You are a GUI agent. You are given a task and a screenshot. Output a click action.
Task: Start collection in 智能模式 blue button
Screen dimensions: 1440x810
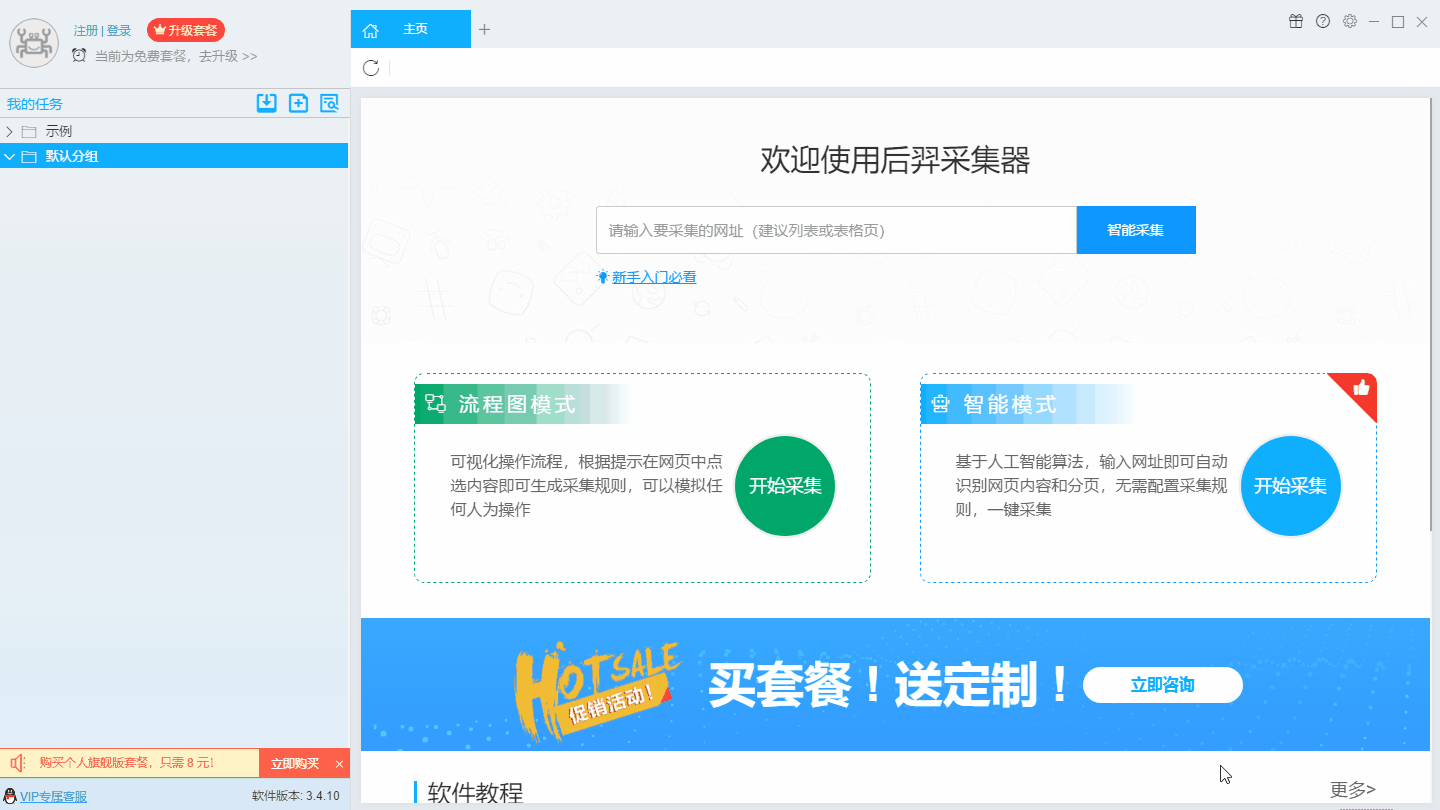(x=1290, y=486)
